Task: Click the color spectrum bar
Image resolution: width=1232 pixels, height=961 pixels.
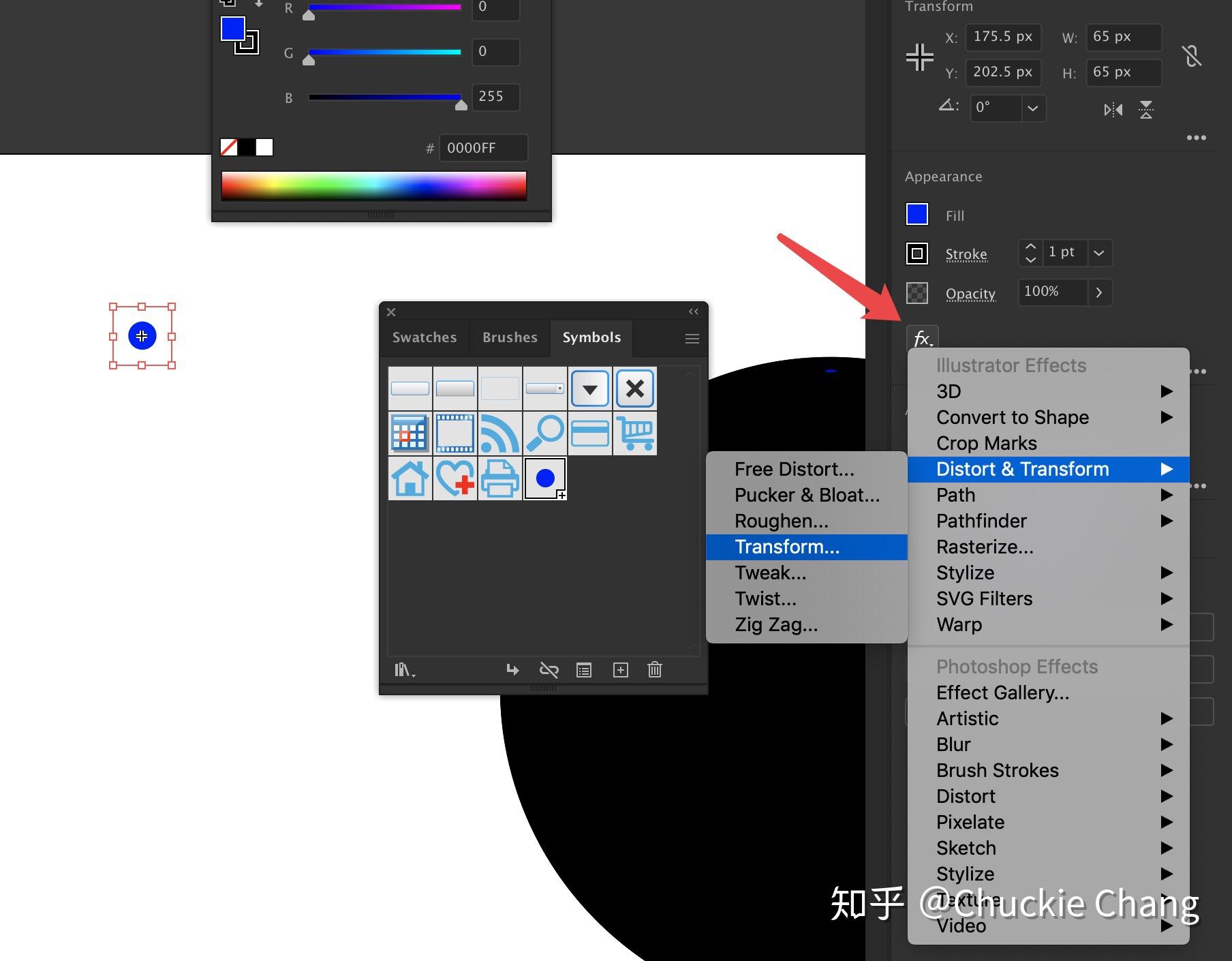Action: (x=374, y=186)
